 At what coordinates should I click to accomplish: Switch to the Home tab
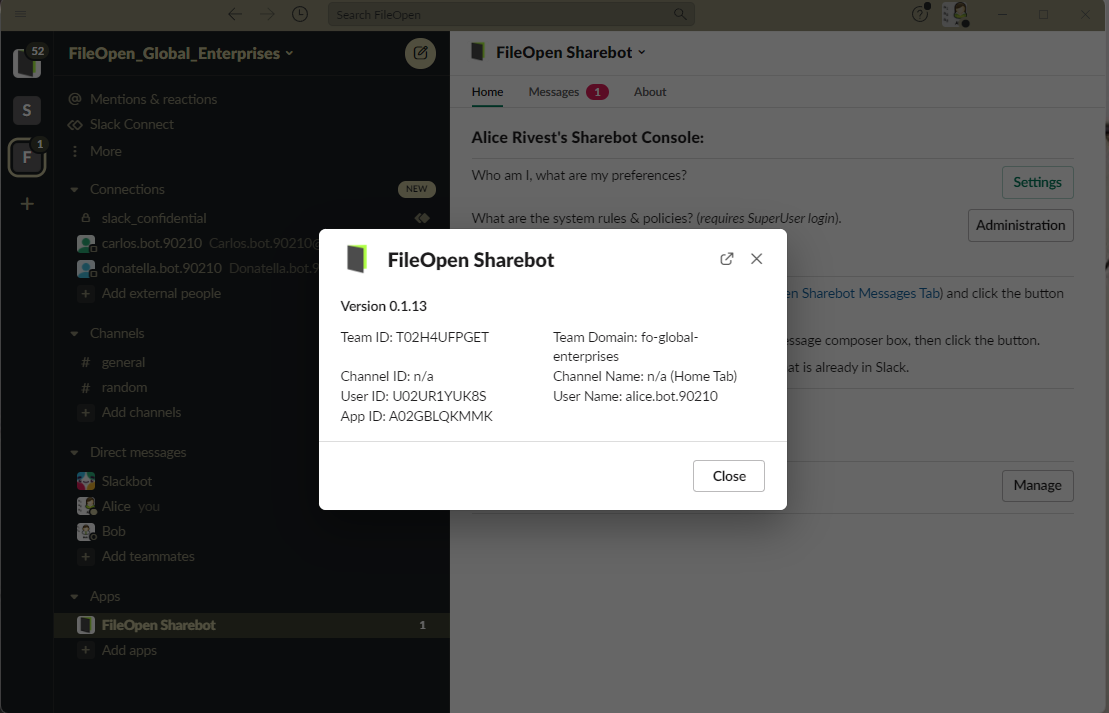(487, 92)
